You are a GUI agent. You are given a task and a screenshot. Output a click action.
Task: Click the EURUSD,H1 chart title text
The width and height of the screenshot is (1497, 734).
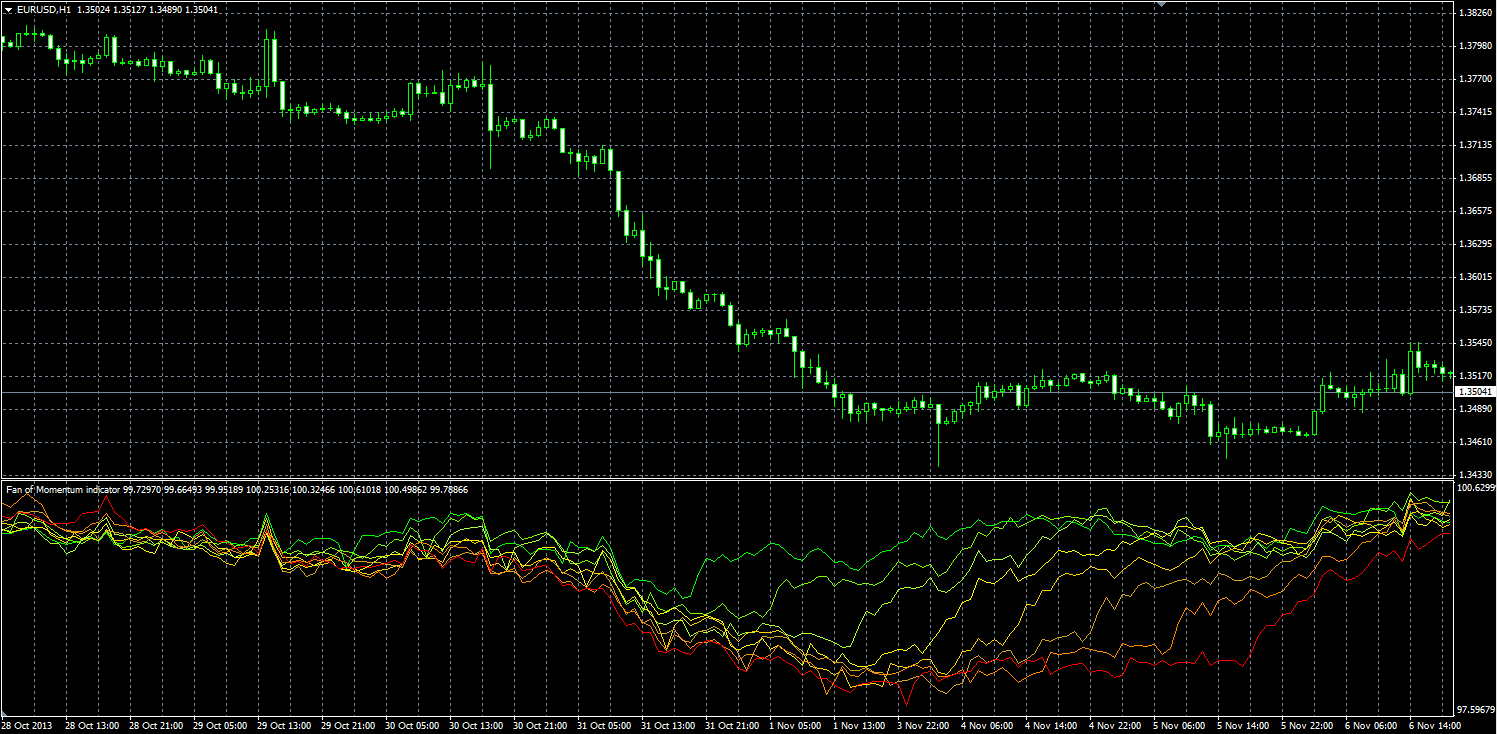pyautogui.click(x=43, y=9)
